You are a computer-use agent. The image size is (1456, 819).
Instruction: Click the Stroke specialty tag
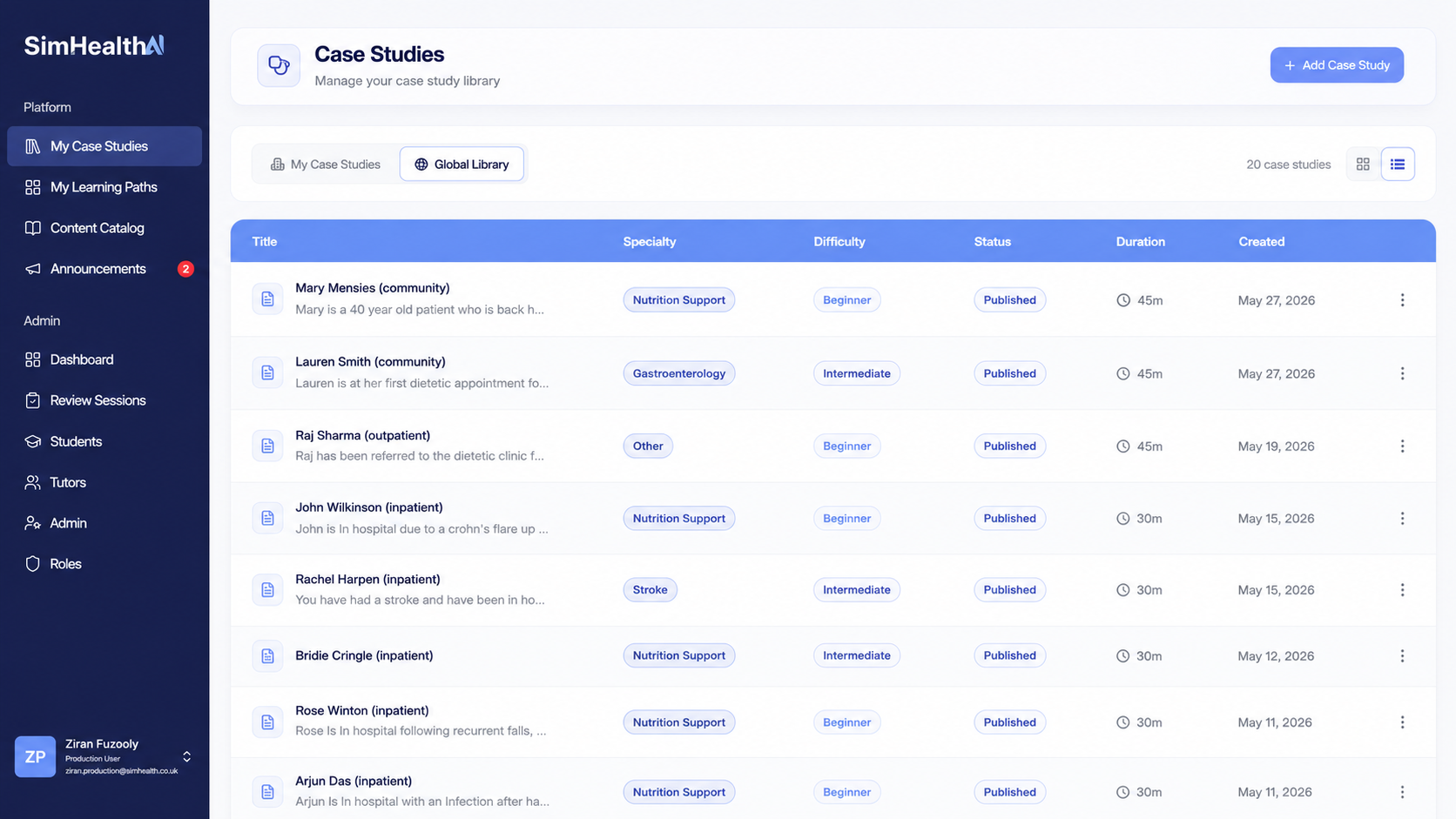(650, 590)
